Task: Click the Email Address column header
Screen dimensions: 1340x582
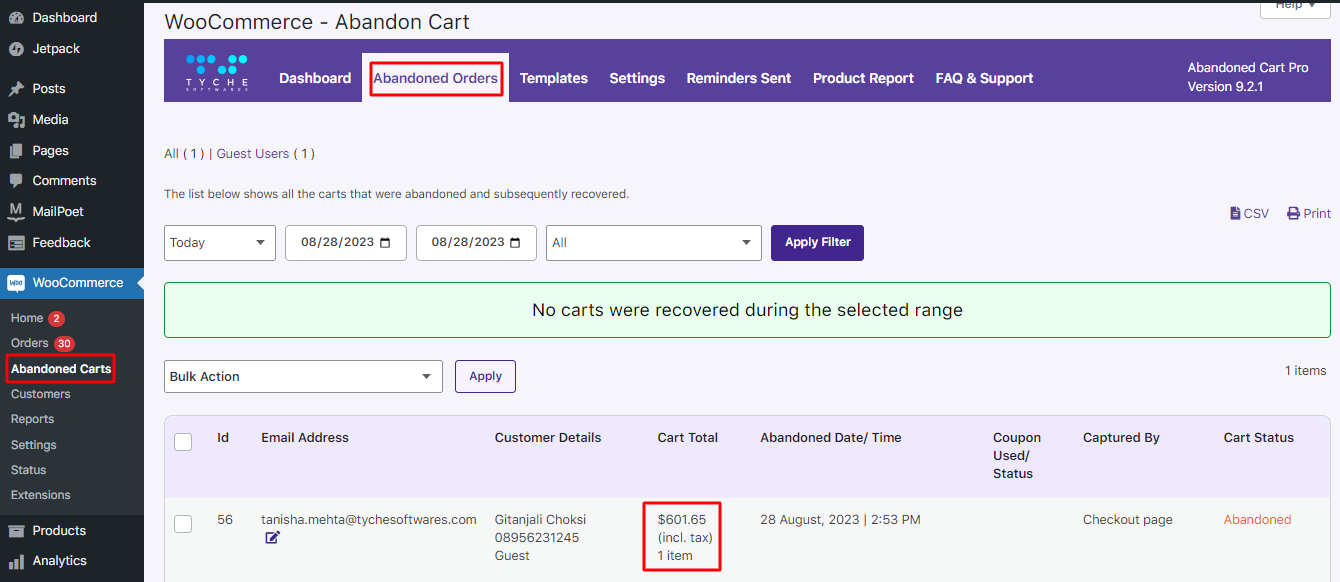Action: tap(305, 438)
